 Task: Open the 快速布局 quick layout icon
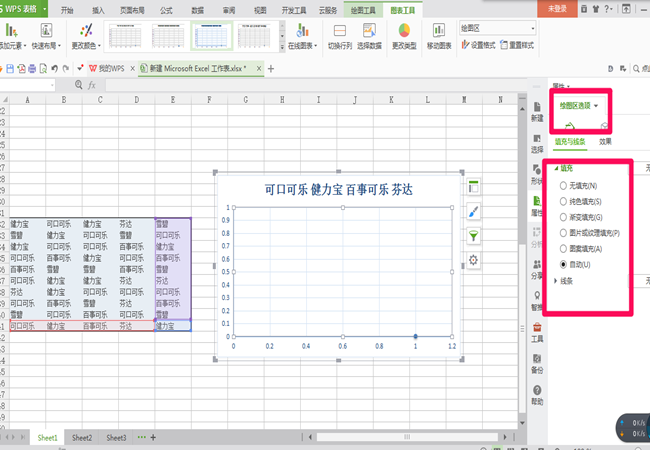46,31
